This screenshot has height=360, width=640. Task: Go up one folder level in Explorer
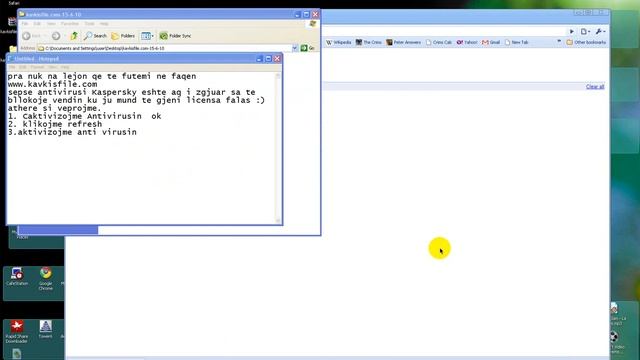(74, 36)
